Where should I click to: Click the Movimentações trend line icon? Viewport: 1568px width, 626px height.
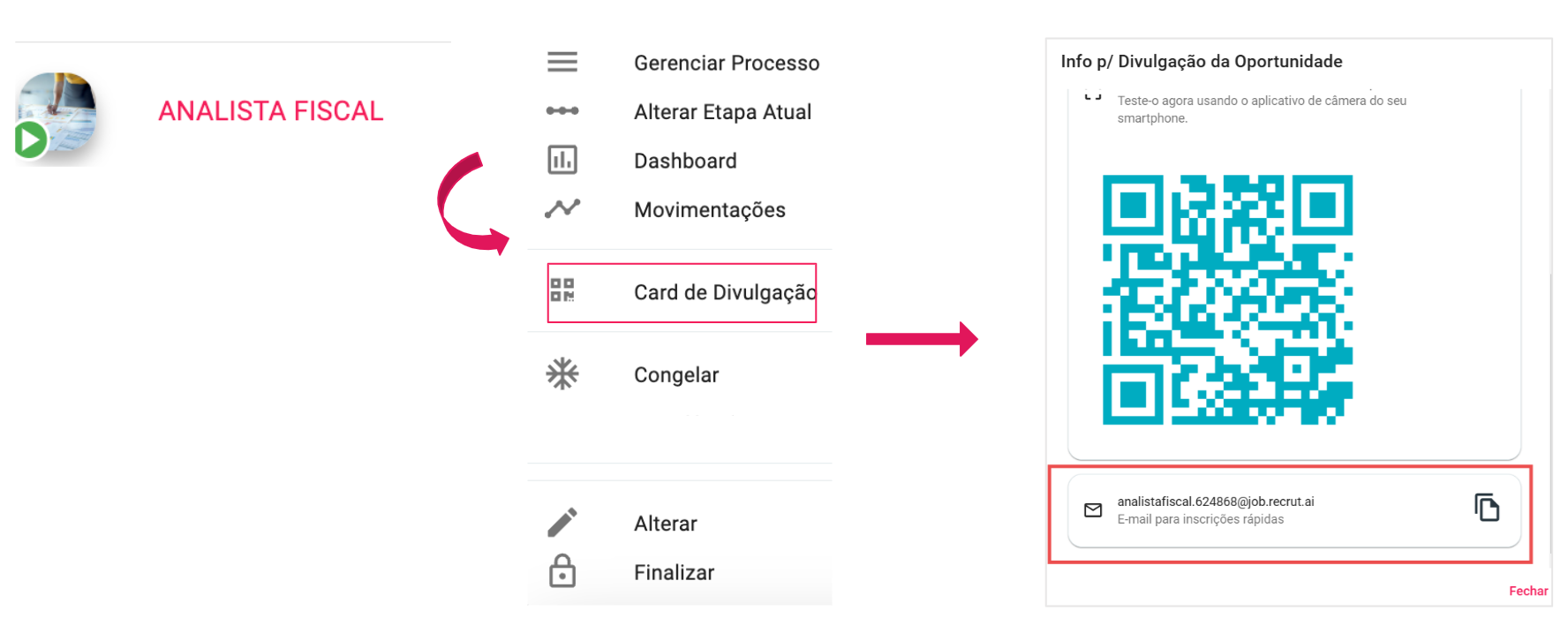tap(562, 208)
